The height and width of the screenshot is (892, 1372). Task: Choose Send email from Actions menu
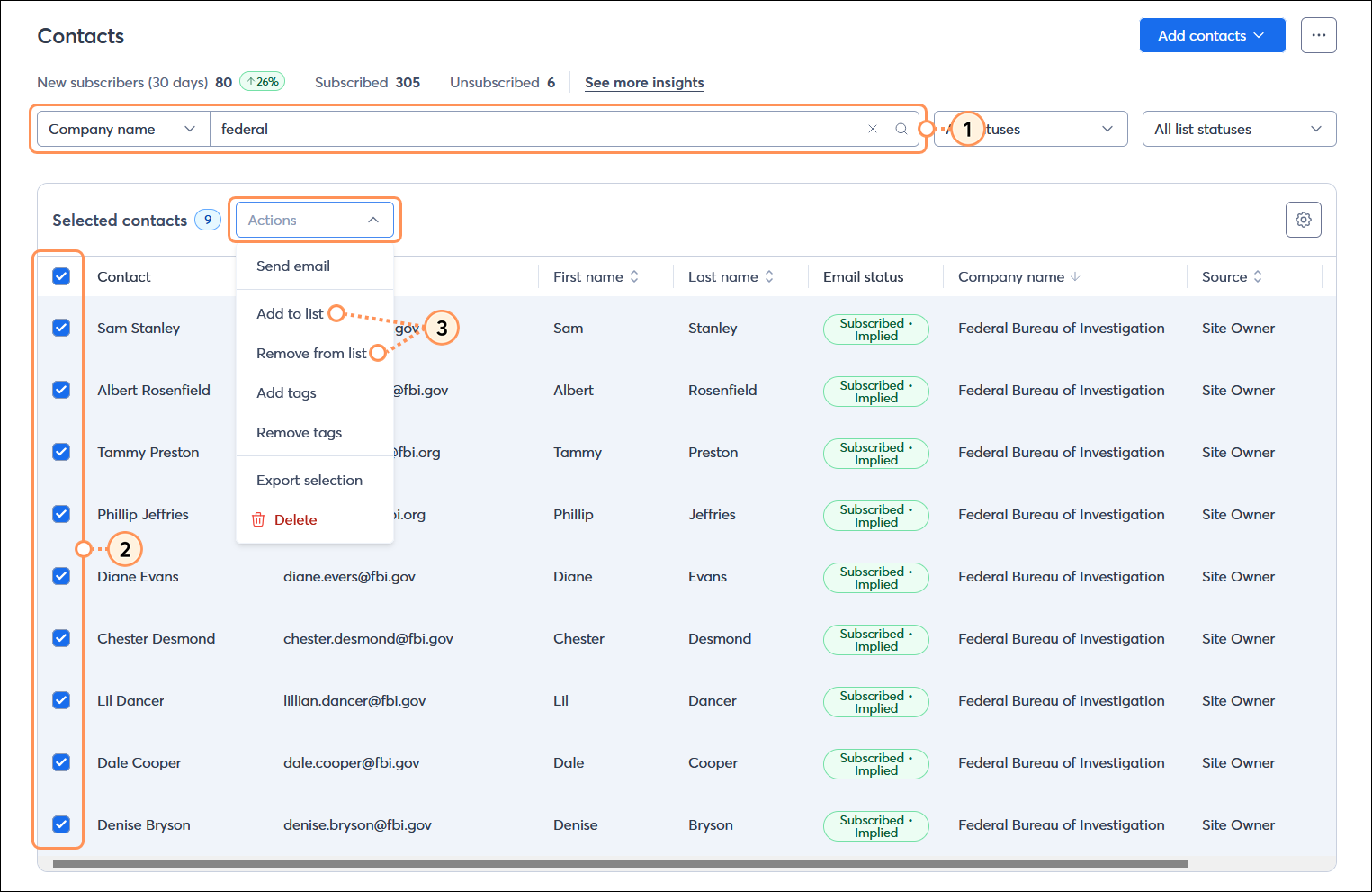tap(293, 266)
